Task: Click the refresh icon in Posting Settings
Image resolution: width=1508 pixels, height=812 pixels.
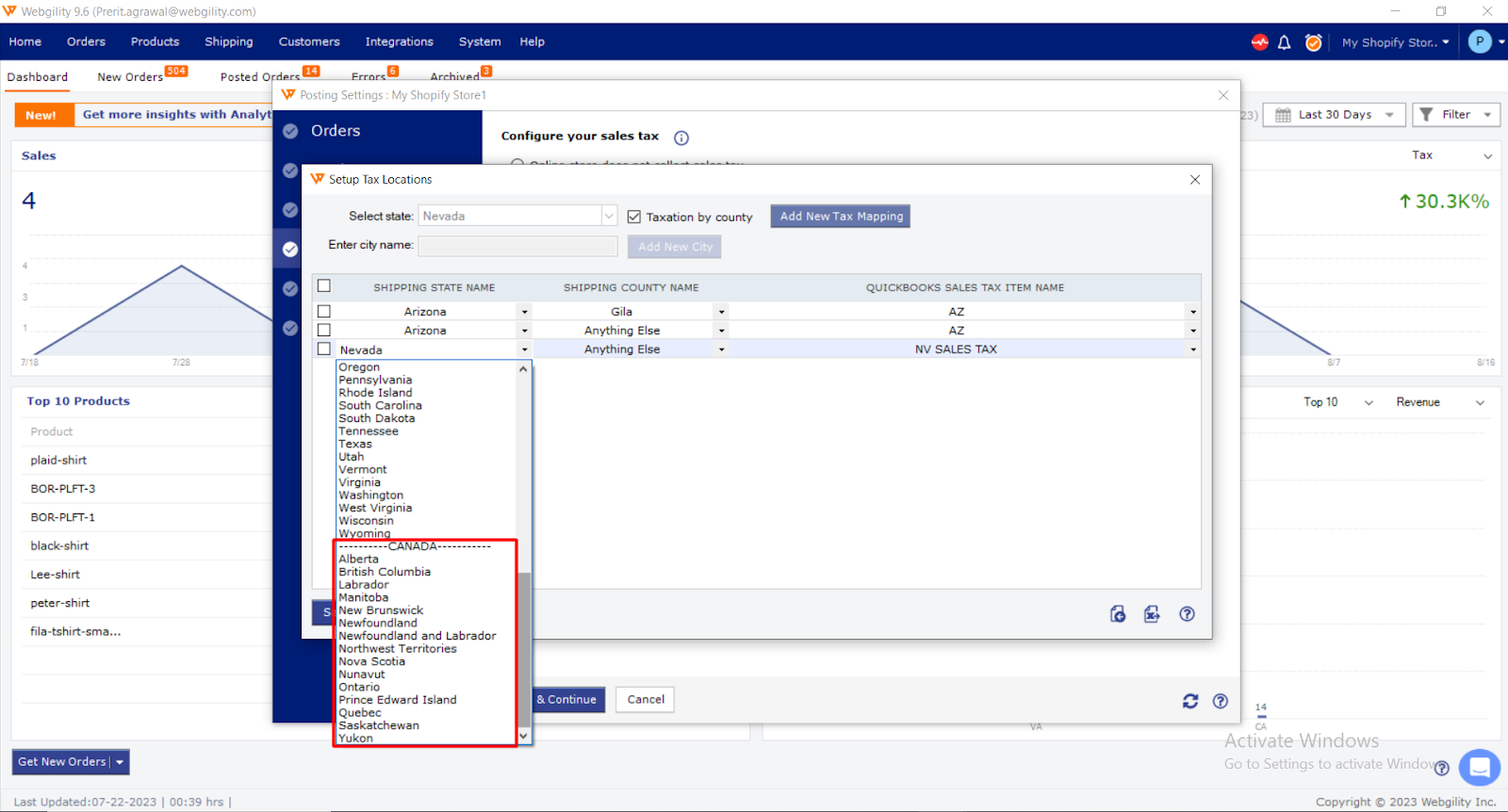Action: (1190, 701)
